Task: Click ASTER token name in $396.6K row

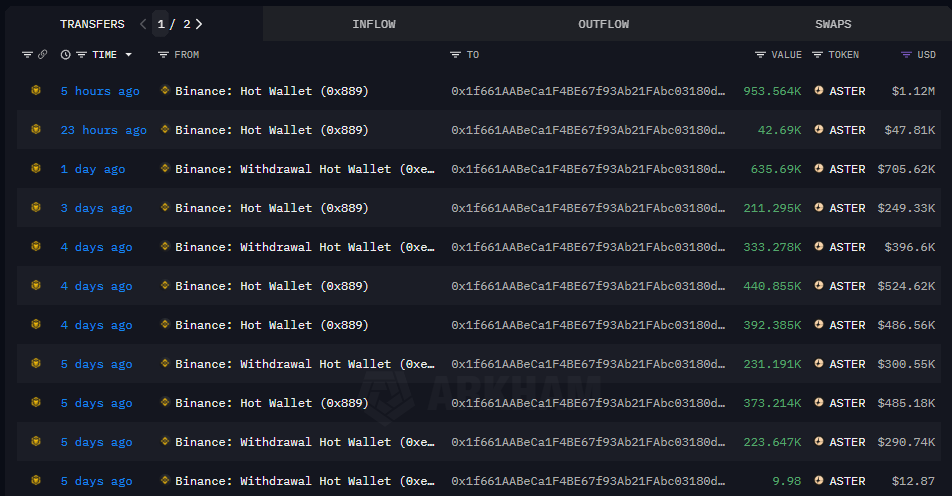Action: click(847, 247)
